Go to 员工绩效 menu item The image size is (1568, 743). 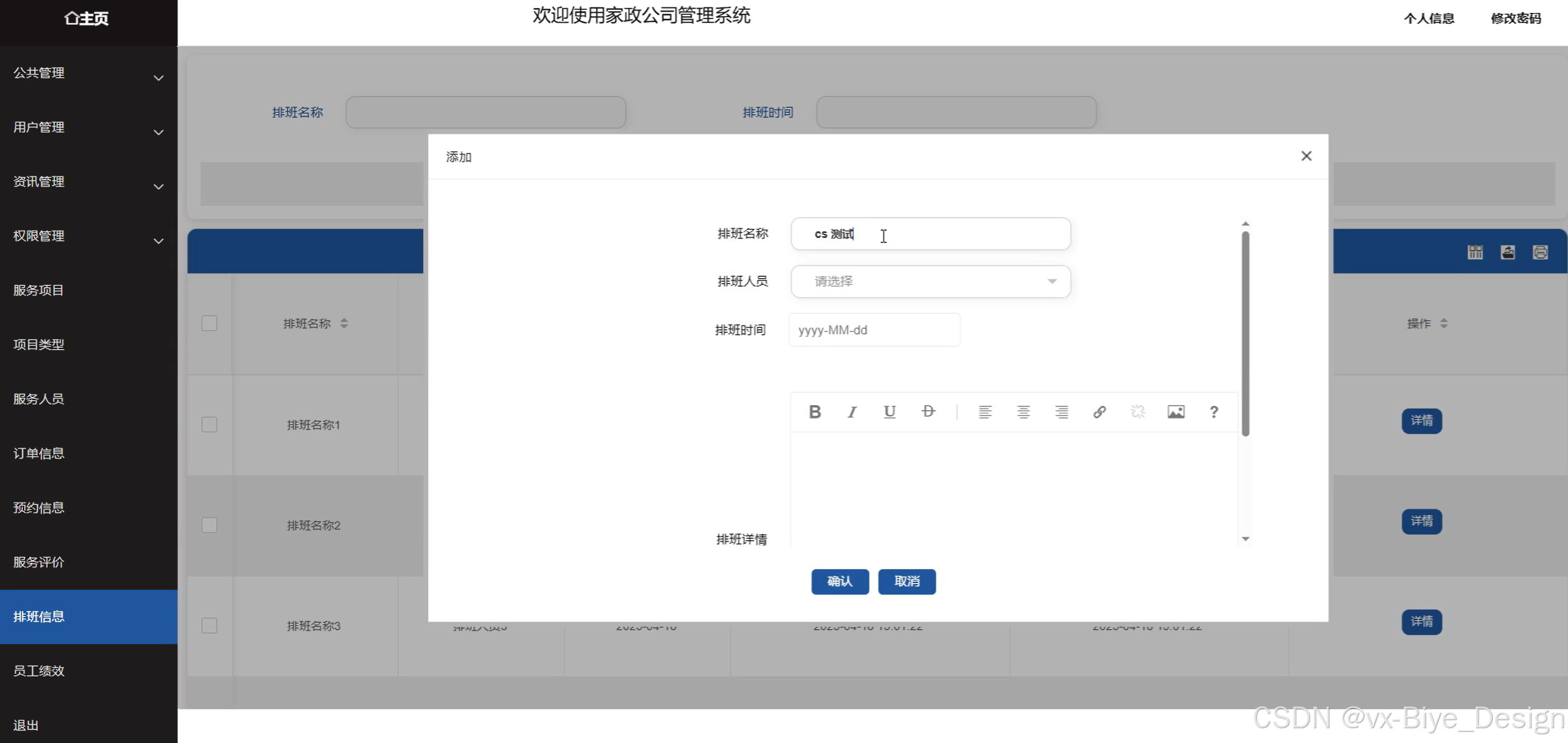(39, 671)
